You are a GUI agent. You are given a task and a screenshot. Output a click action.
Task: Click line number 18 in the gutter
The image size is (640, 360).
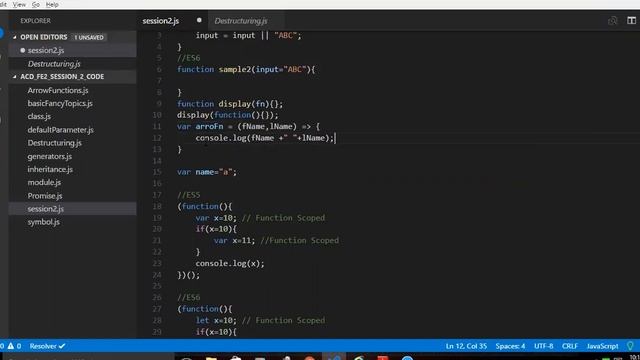tap(157, 207)
